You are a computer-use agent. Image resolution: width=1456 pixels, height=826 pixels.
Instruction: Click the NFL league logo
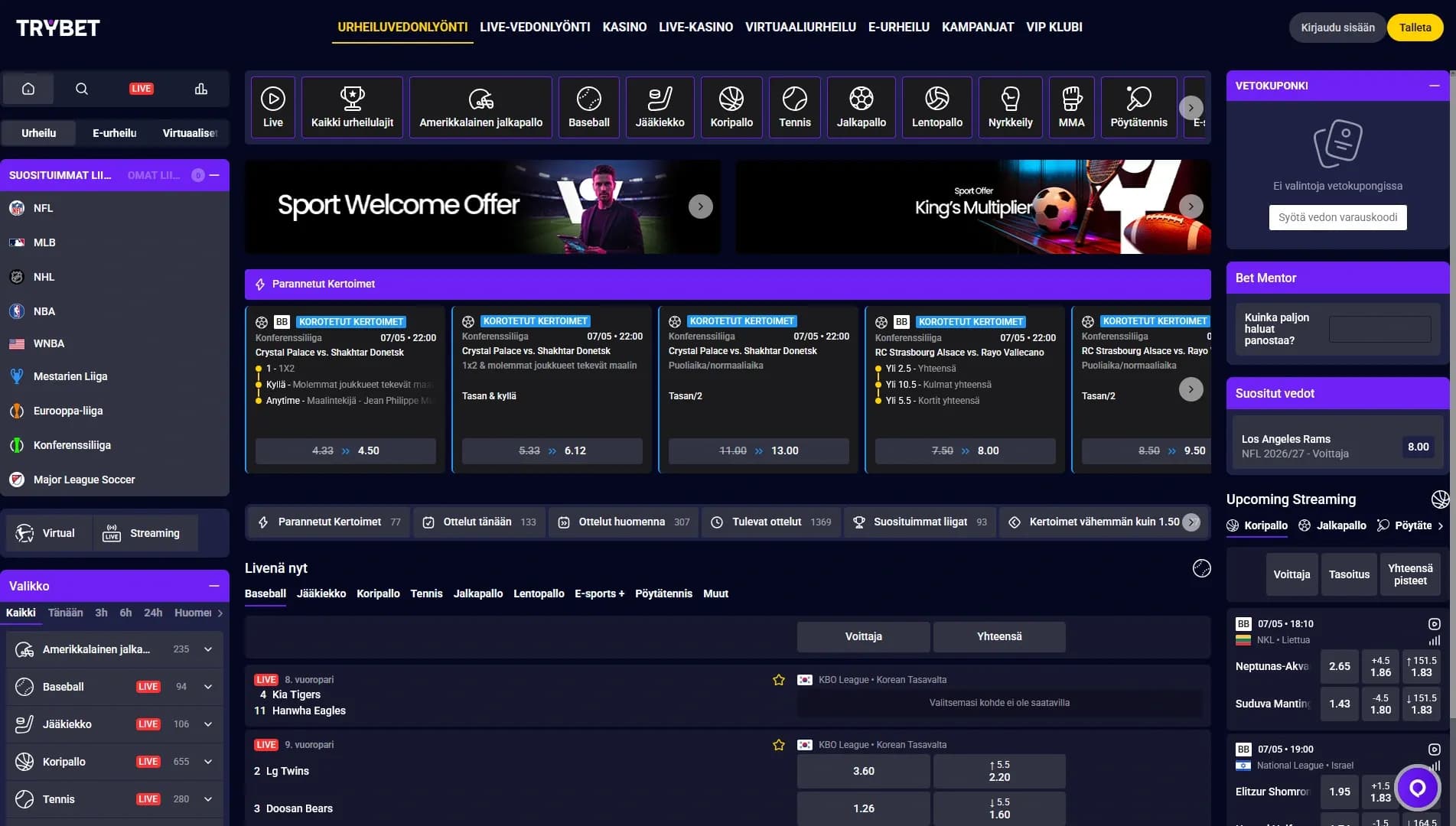[x=17, y=208]
